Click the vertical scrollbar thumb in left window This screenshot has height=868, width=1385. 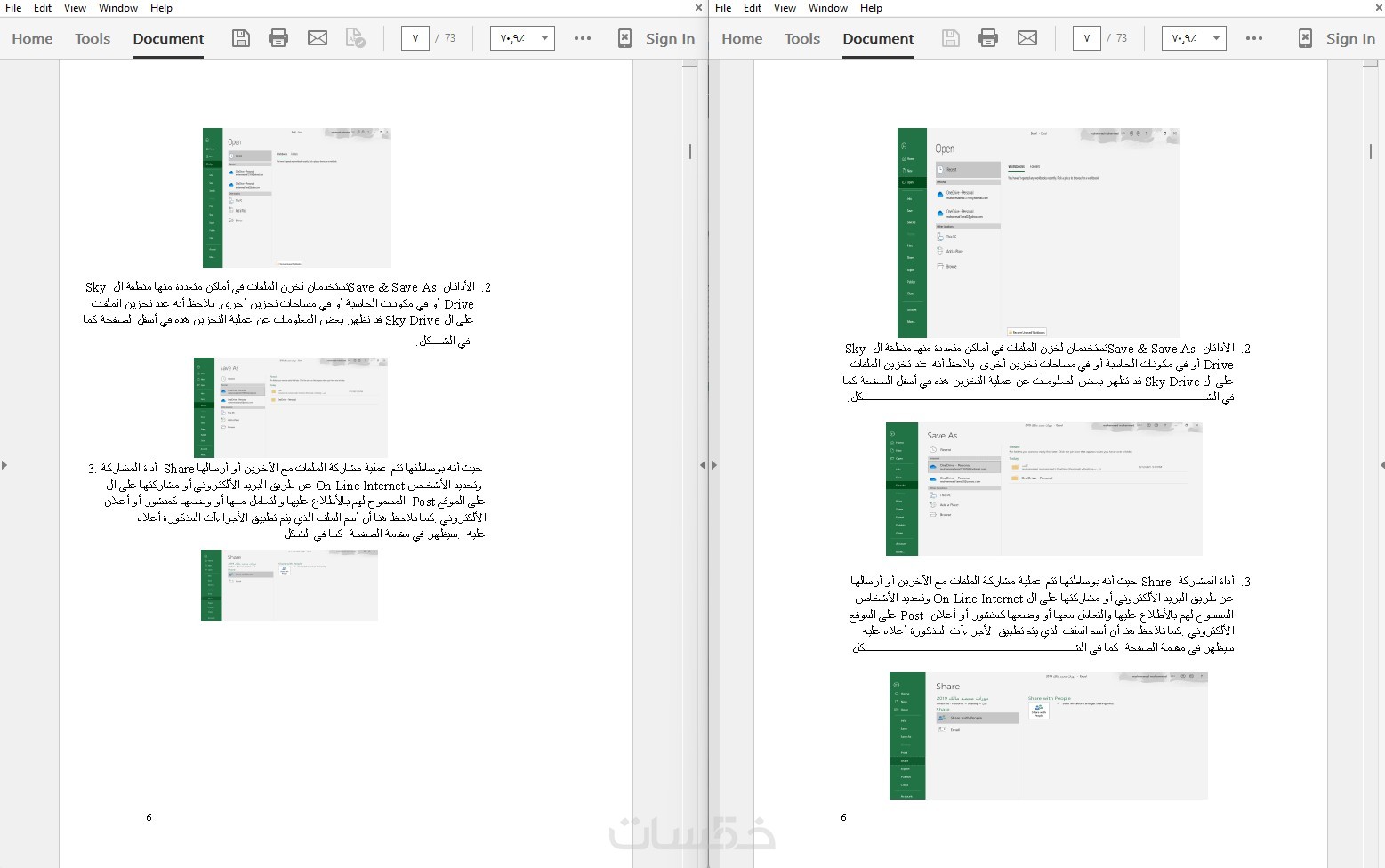coord(690,151)
